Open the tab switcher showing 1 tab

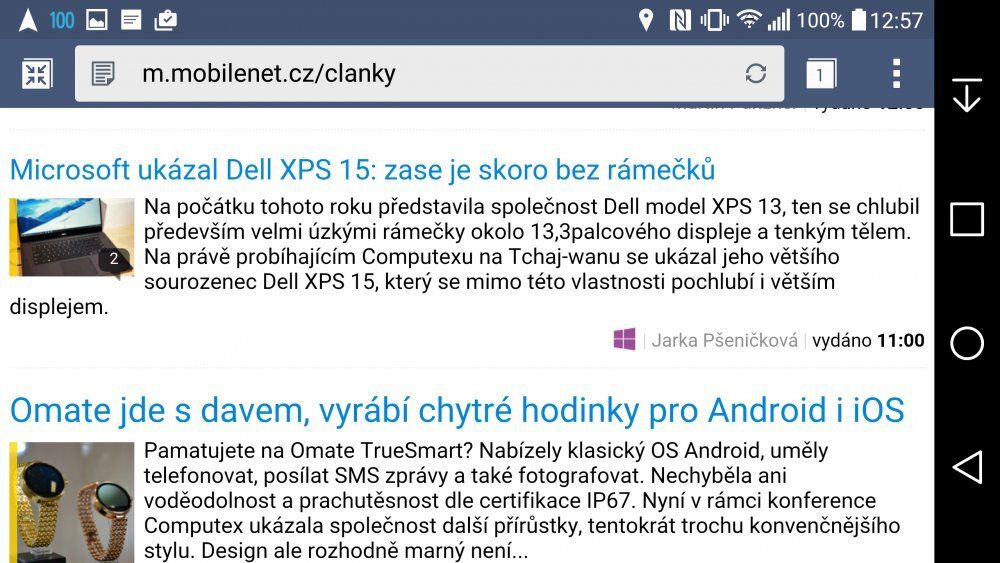[820, 73]
